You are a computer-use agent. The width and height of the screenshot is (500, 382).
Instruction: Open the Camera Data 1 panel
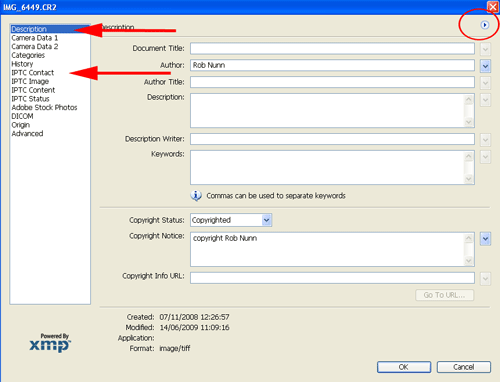click(x=35, y=38)
